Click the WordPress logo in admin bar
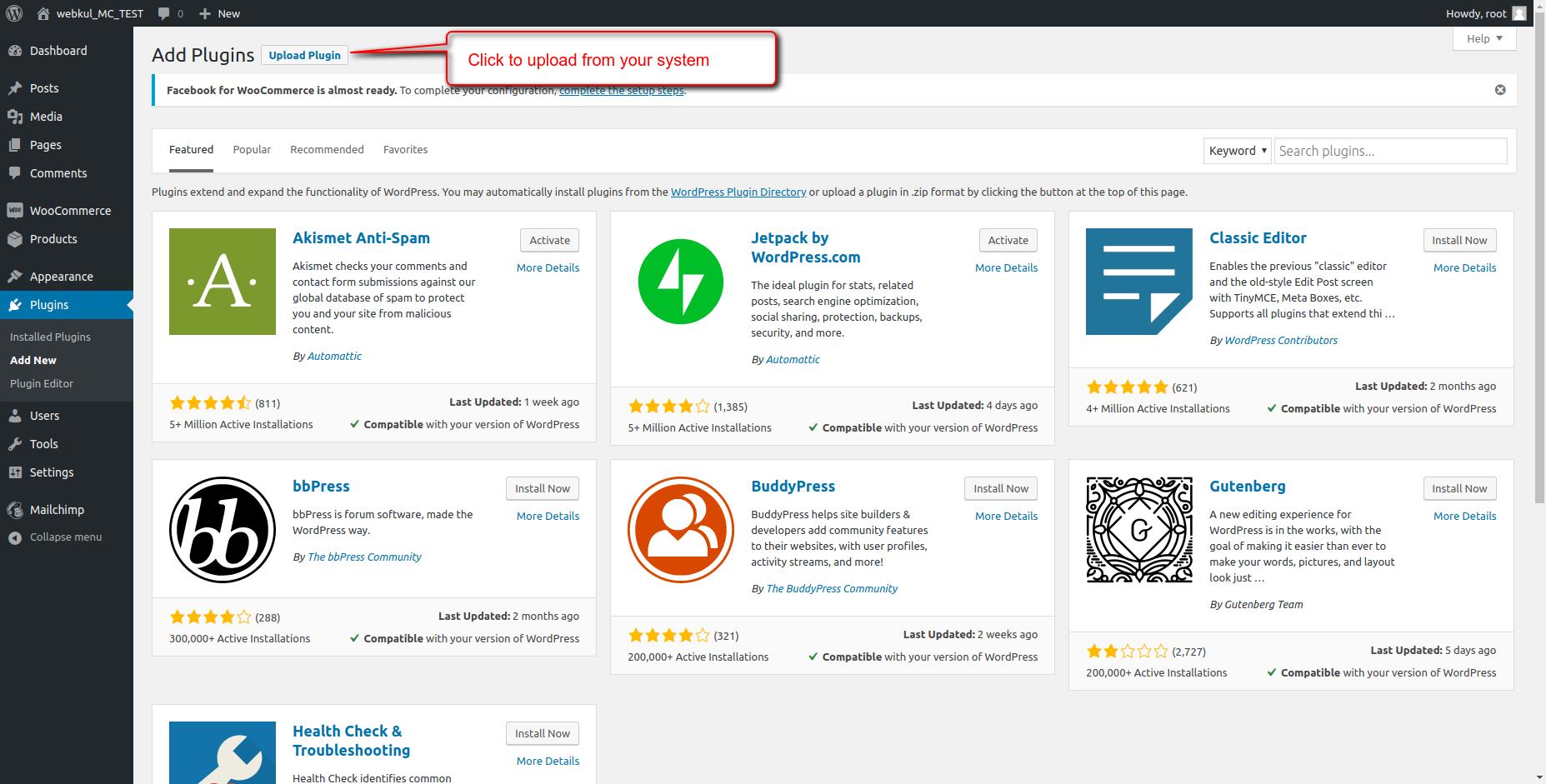This screenshot has height=784, width=1546. [14, 13]
